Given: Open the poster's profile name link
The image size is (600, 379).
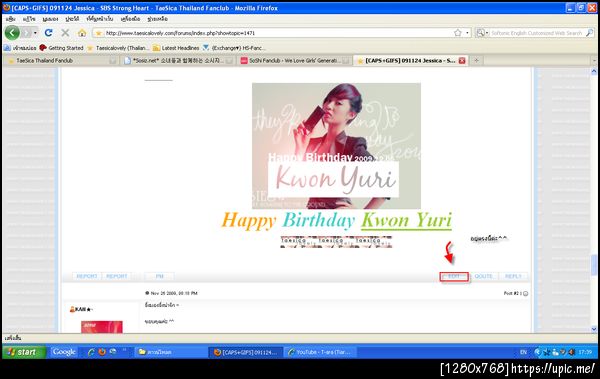Looking at the screenshot, I should point(83,309).
